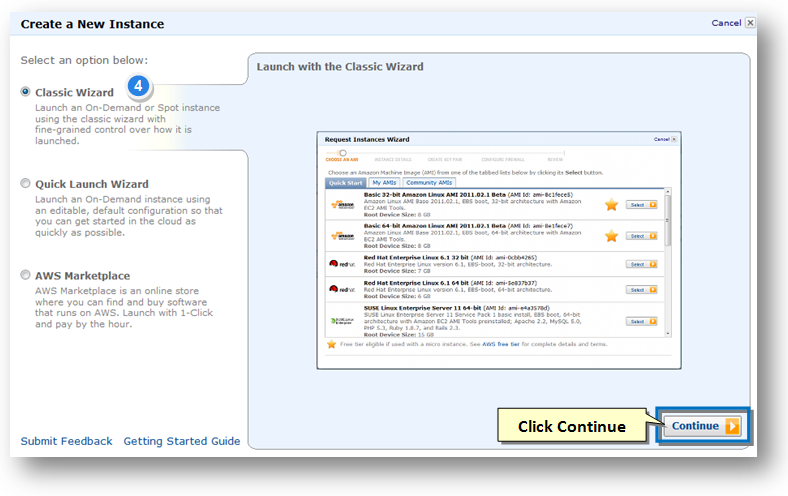Open the AWS free tier link in preview
The image size is (788, 496).
pos(501,344)
